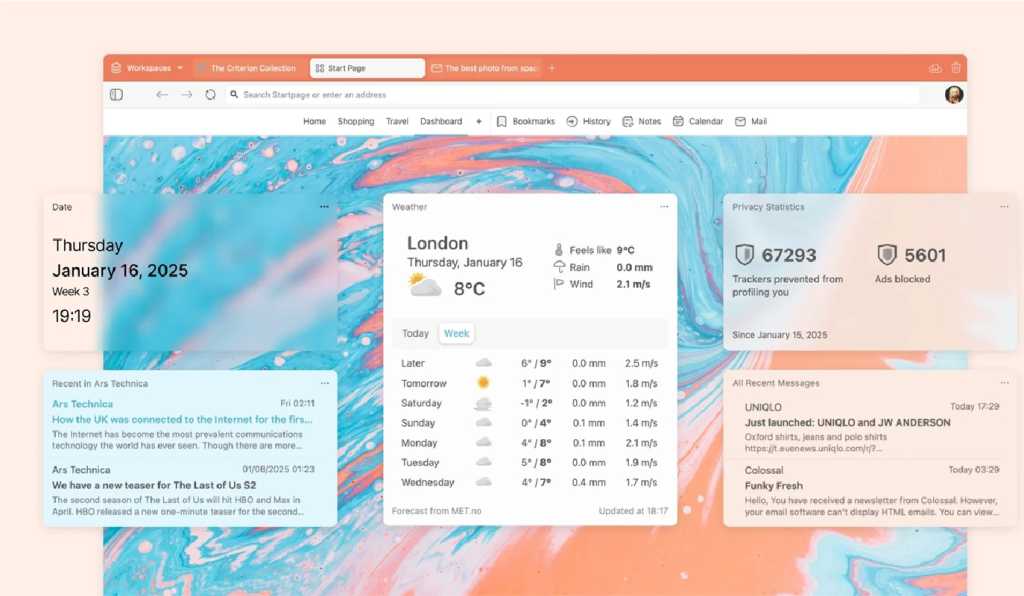Reload the current page
Image resolution: width=1024 pixels, height=596 pixels.
click(x=210, y=95)
